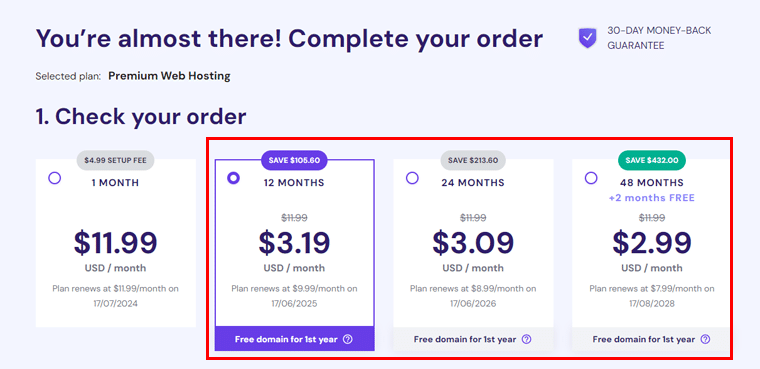Click the $4.99 setup fee badge

[x=115, y=160]
